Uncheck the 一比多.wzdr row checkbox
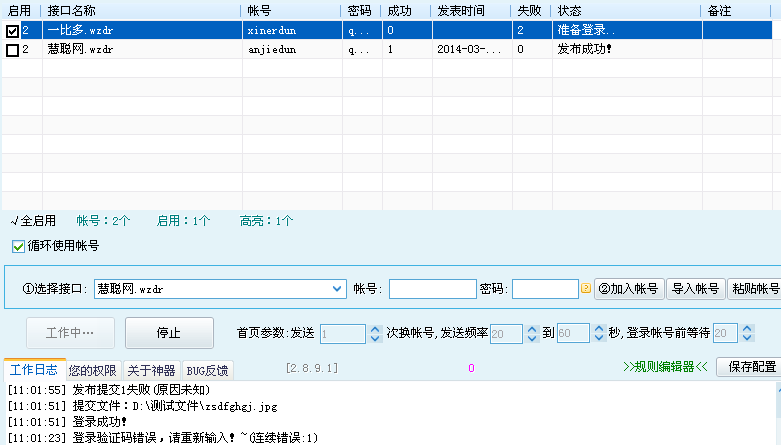This screenshot has height=445, width=781. point(12,31)
